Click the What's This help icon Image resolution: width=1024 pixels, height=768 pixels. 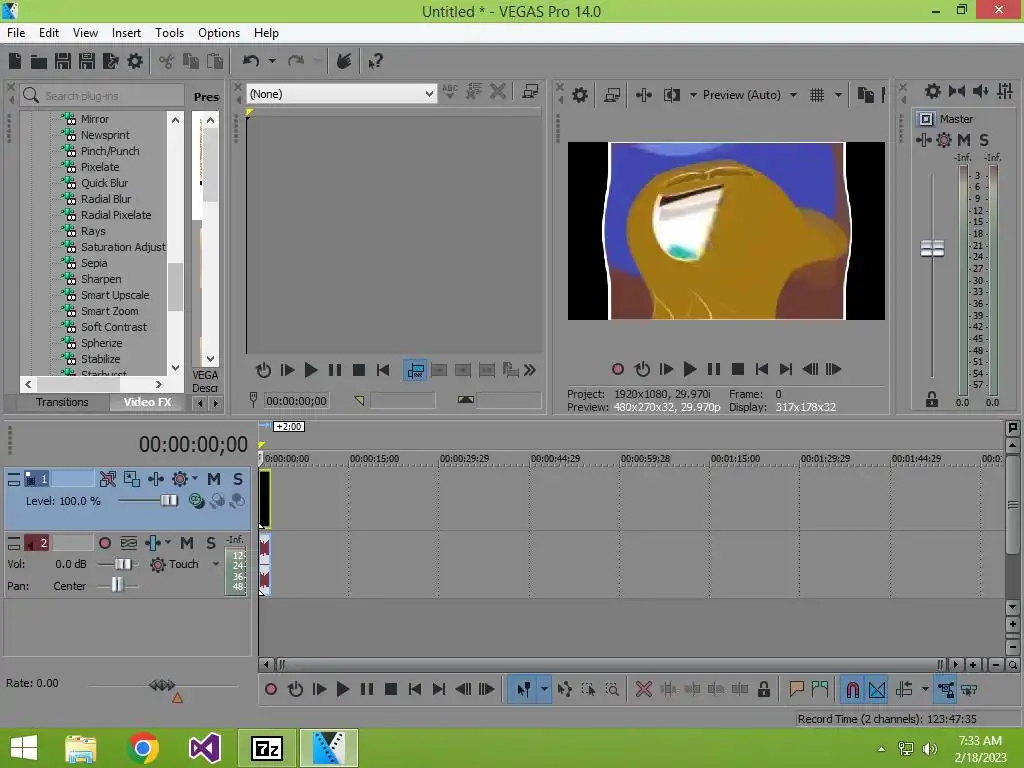pyautogui.click(x=375, y=61)
